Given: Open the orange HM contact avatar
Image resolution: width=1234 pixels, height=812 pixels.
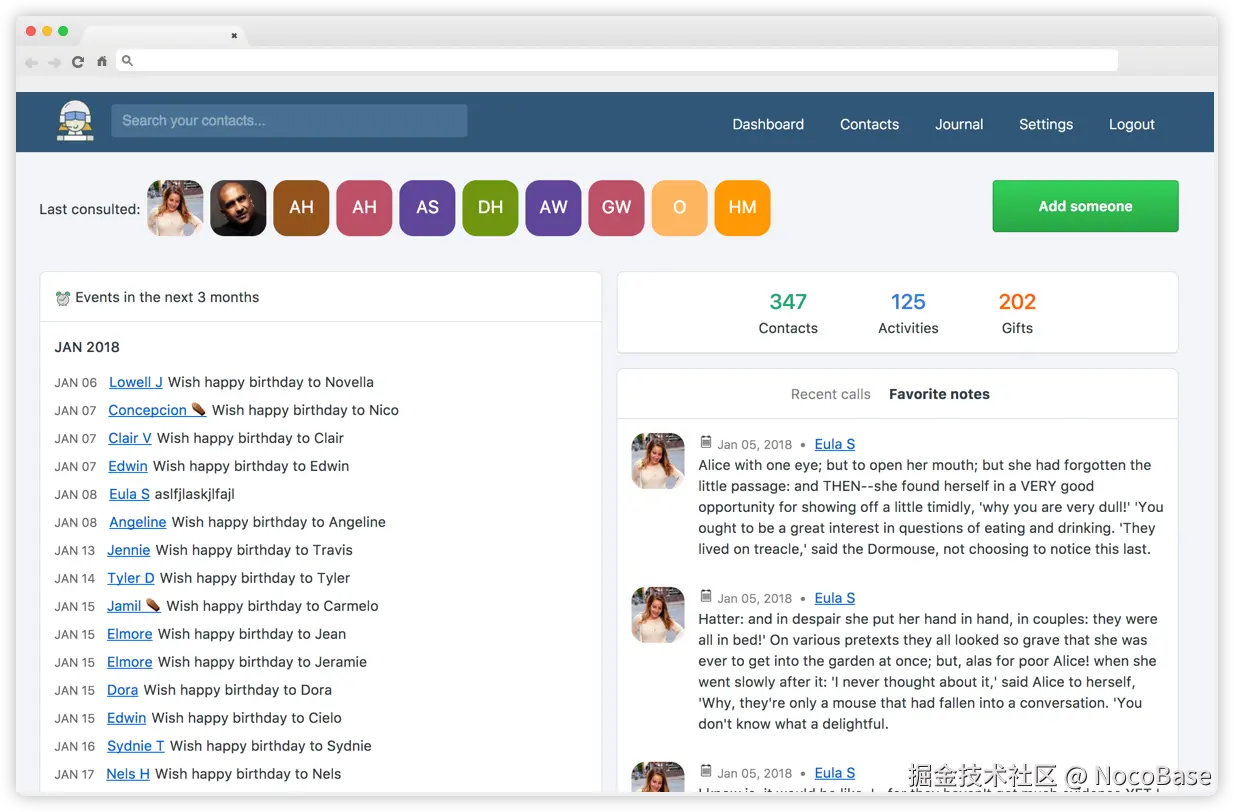Looking at the screenshot, I should tap(742, 208).
